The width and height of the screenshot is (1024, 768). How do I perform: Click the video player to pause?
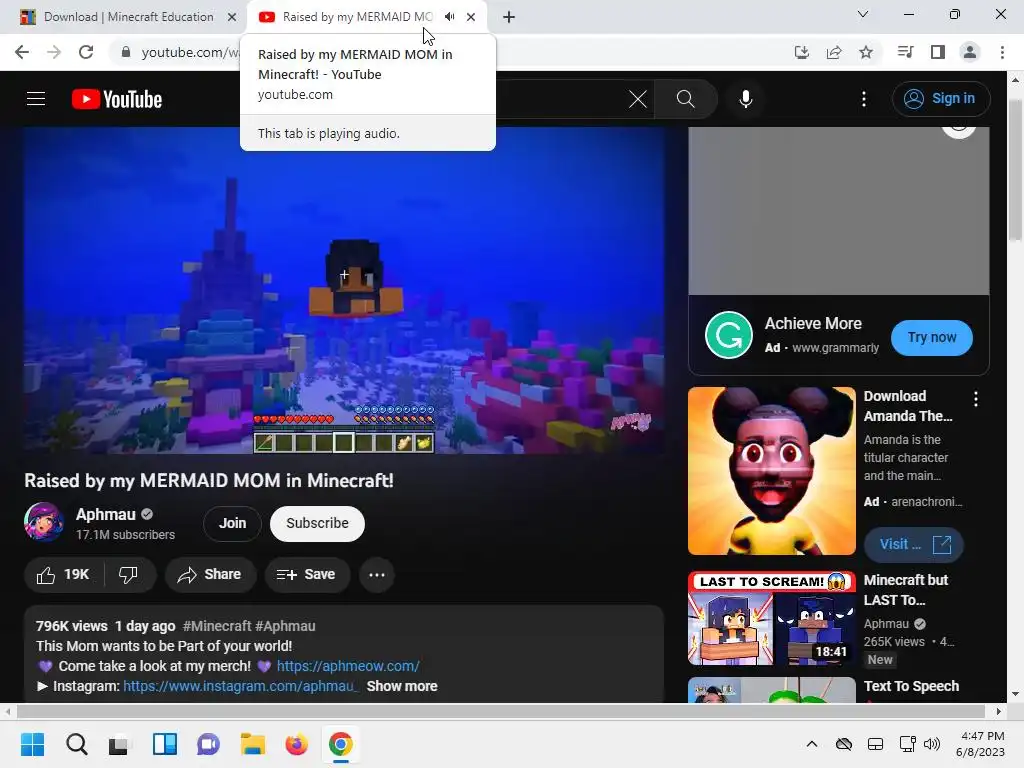pos(344,291)
